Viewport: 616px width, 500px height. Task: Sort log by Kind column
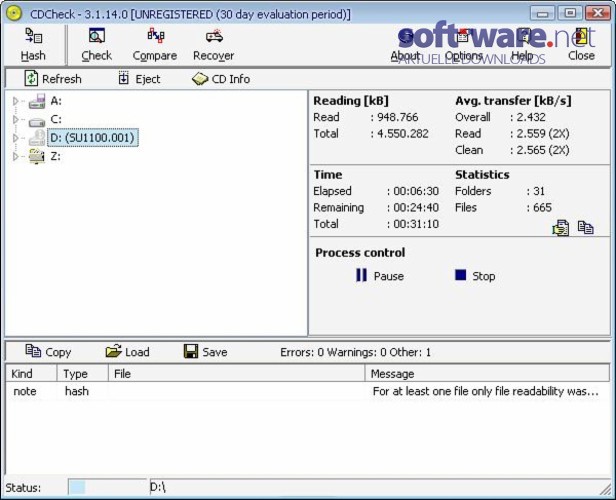point(31,374)
